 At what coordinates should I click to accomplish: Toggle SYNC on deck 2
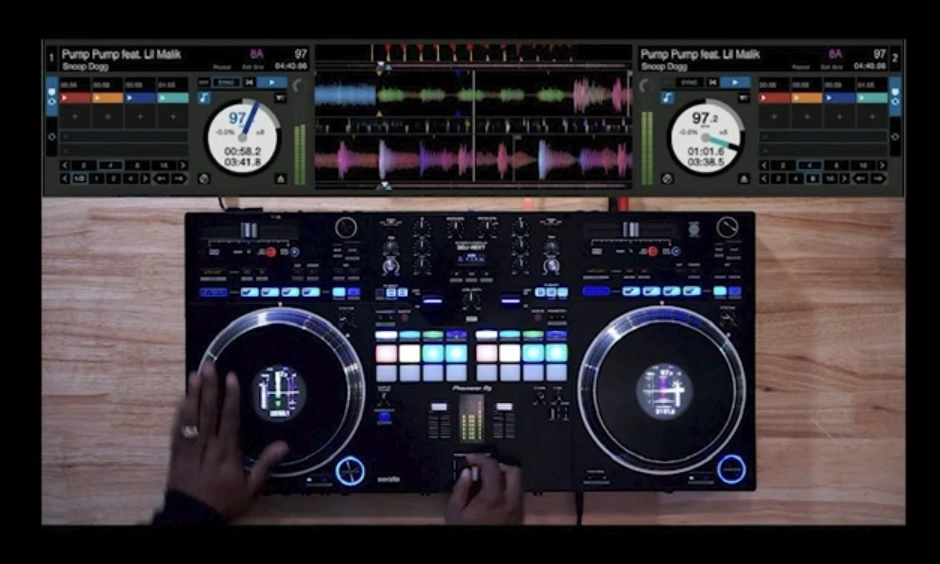click(689, 82)
